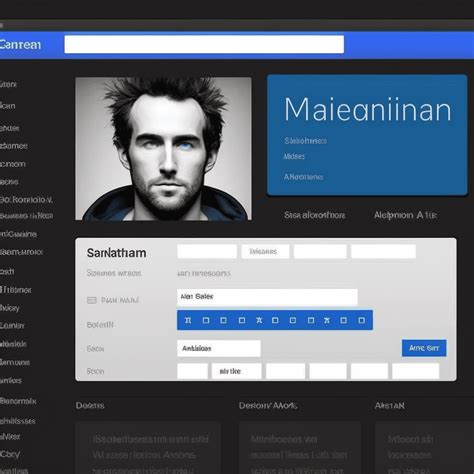The image size is (474, 474).
Task: Focus the first empty field beside SarNatham
Action: (207, 251)
